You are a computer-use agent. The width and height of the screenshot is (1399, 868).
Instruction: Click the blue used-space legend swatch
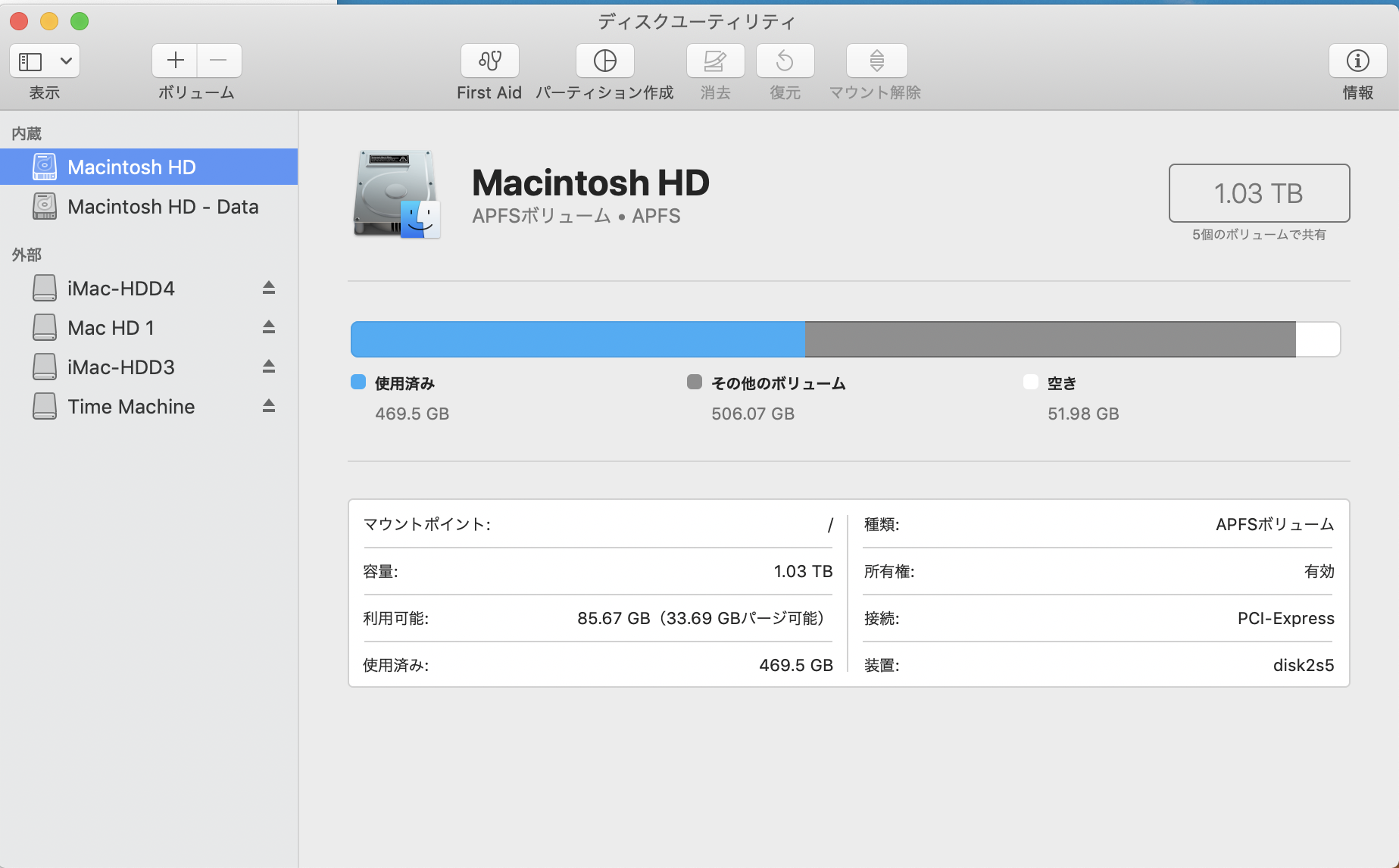[358, 382]
